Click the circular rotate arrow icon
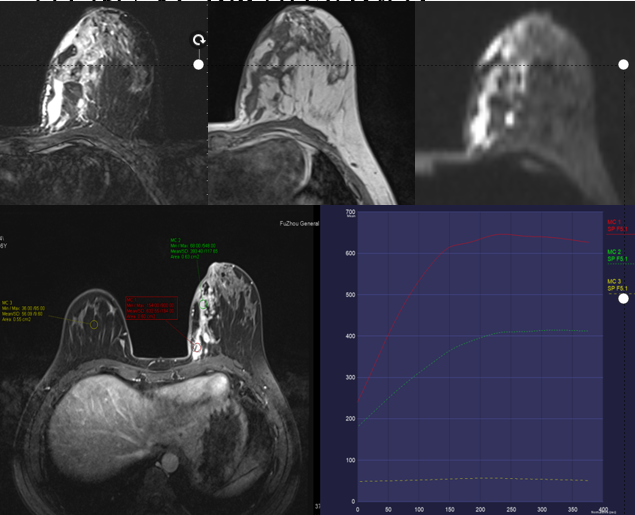 click(198, 40)
